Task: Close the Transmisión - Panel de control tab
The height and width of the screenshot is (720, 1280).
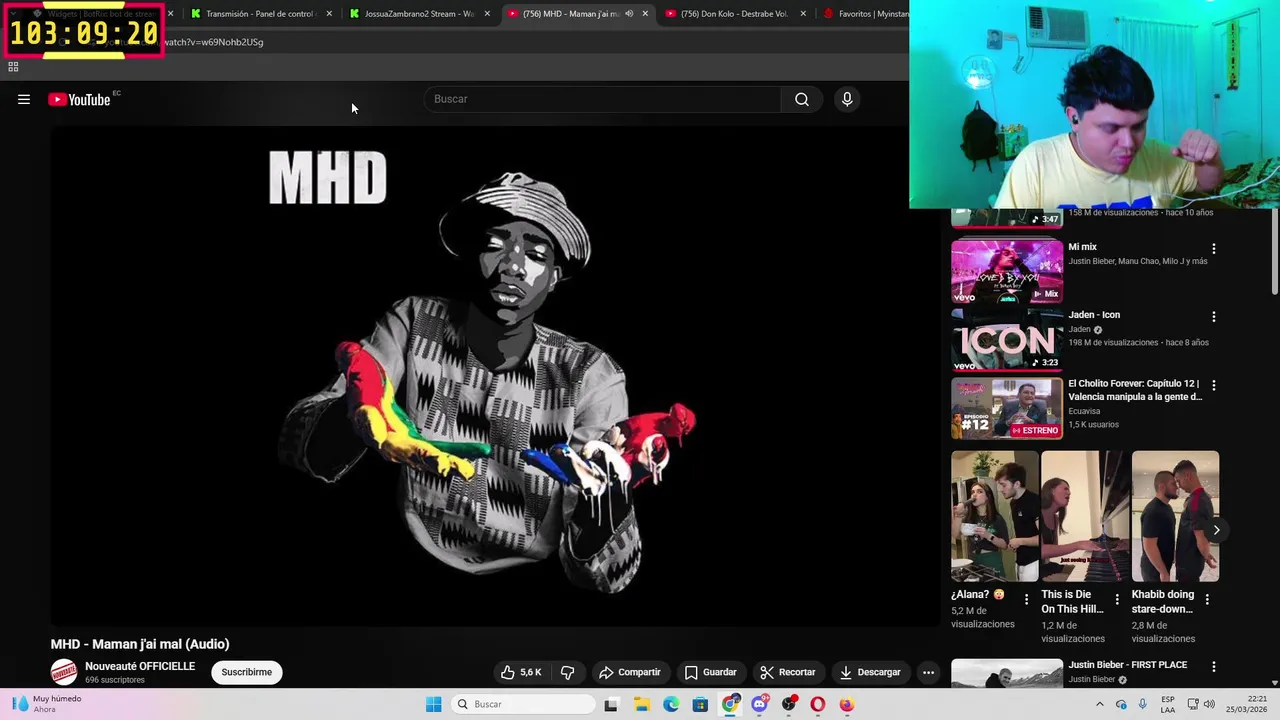Action: [x=329, y=14]
